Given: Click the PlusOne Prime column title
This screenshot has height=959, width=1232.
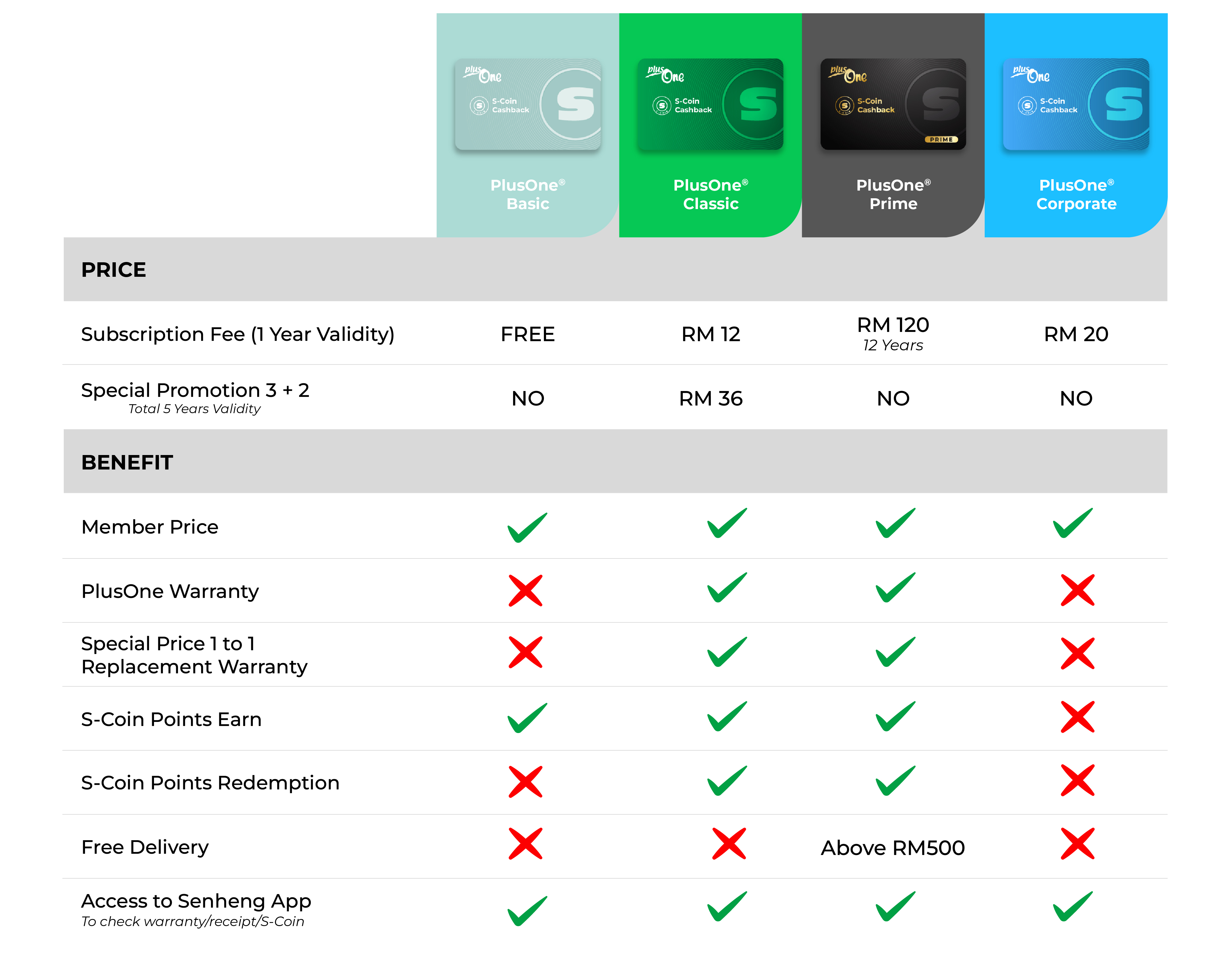Looking at the screenshot, I should pyautogui.click(x=893, y=194).
